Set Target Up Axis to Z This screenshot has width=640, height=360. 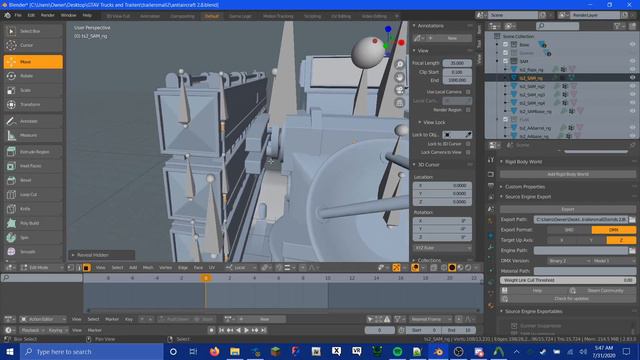621,240
